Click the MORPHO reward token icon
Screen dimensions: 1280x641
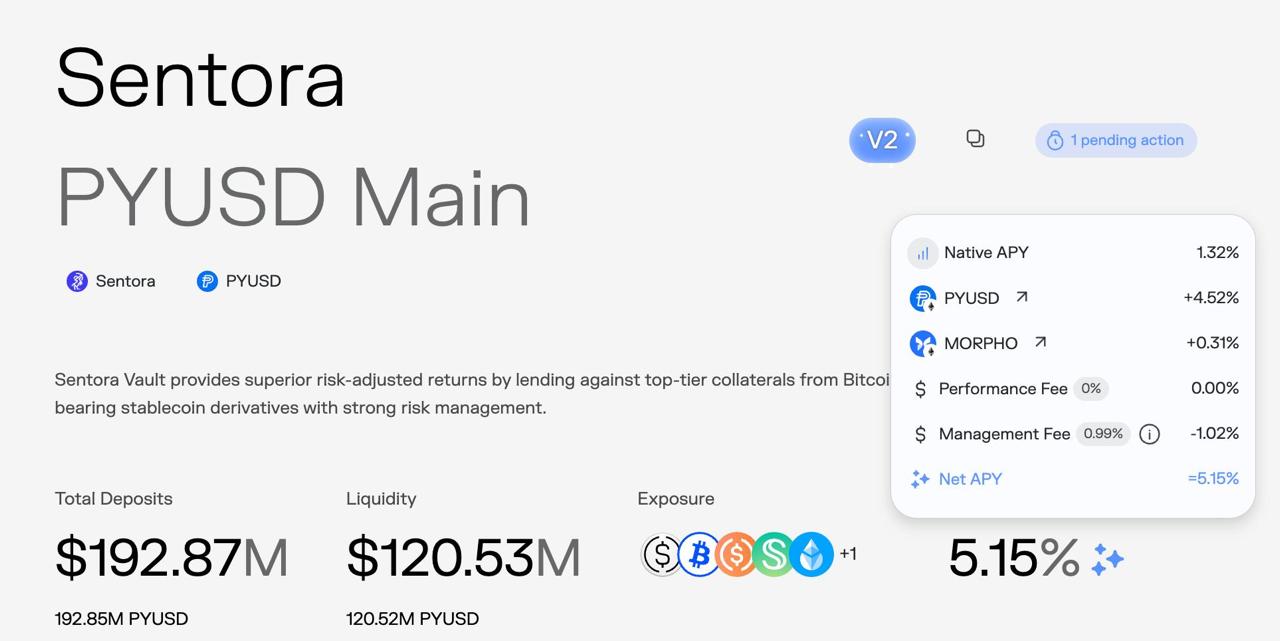pyautogui.click(x=922, y=343)
